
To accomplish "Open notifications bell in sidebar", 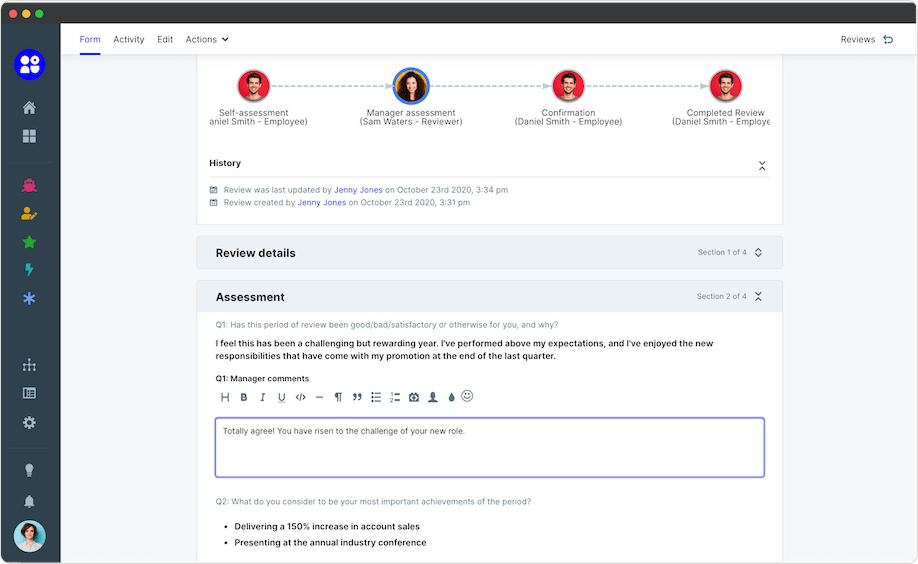I will (x=29, y=501).
